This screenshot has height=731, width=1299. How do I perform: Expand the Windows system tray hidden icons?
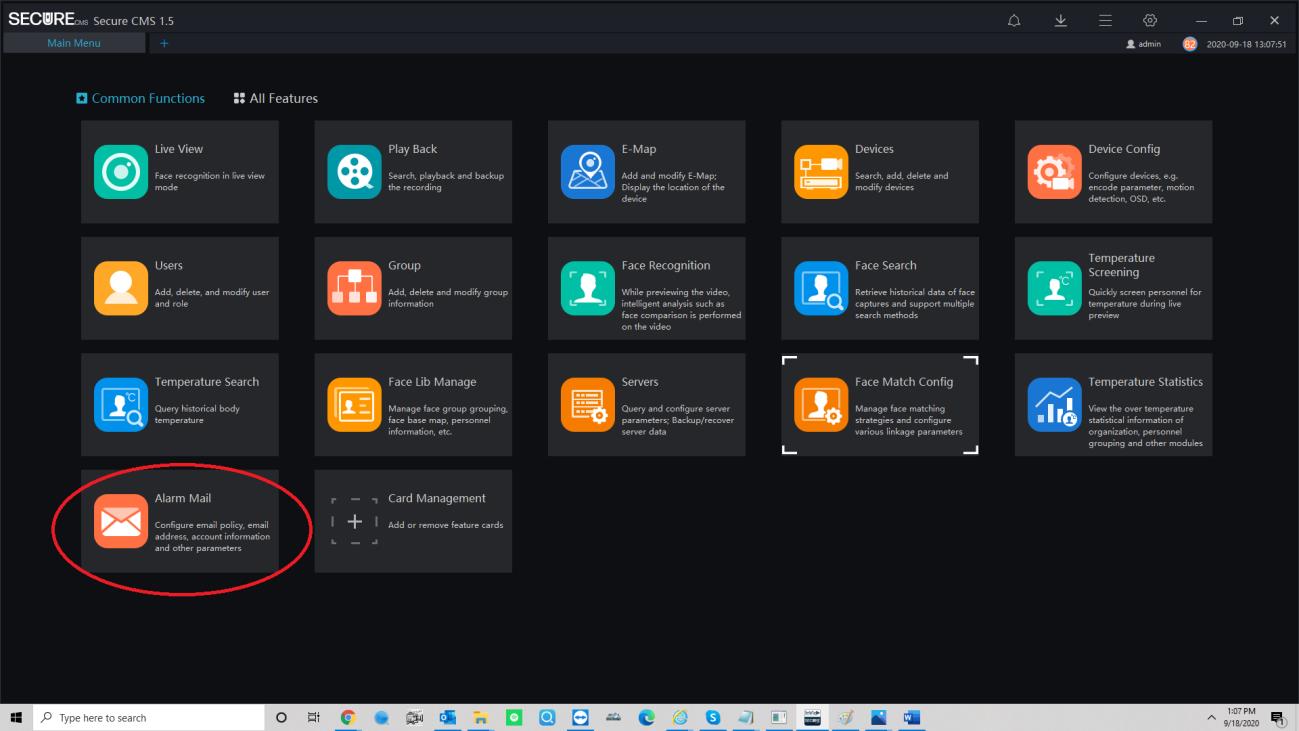pyautogui.click(x=1212, y=718)
